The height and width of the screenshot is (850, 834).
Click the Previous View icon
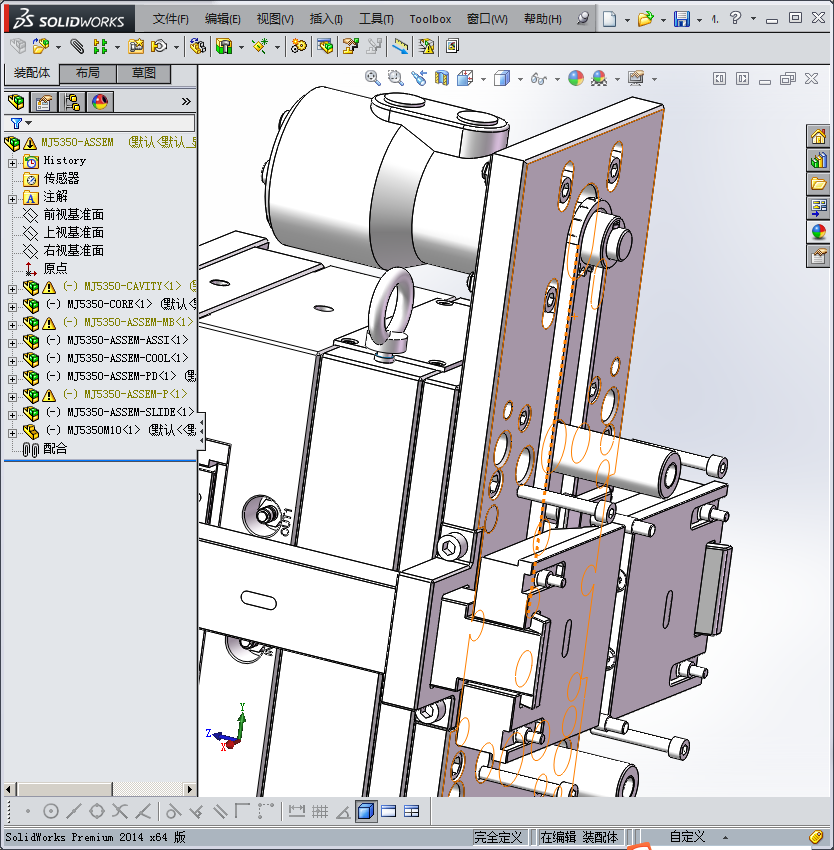[419, 79]
